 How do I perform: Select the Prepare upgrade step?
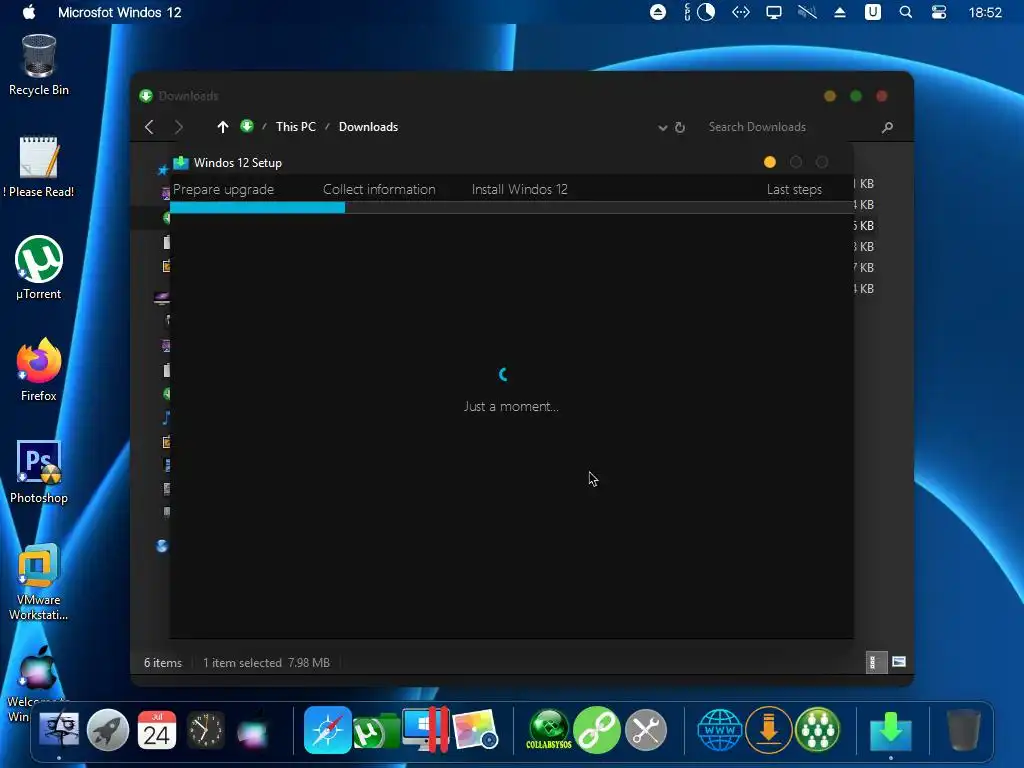(x=223, y=189)
